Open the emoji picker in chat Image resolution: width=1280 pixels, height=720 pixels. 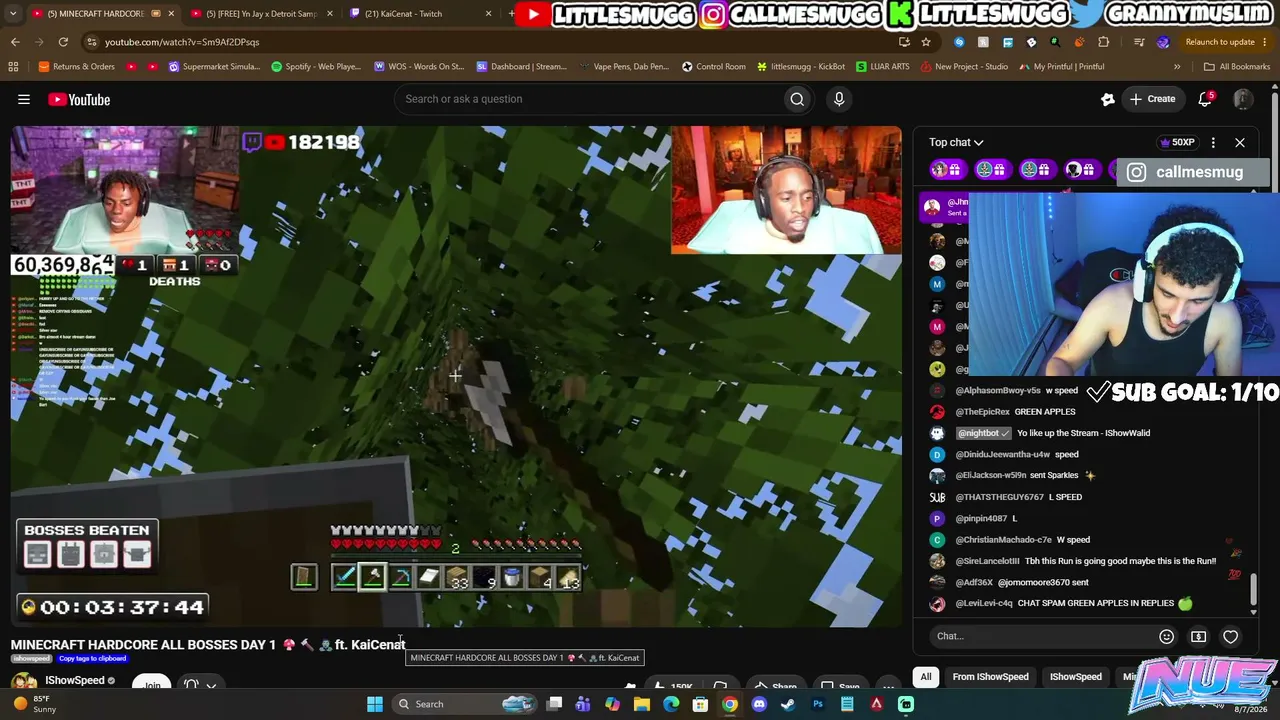pyautogui.click(x=1166, y=636)
